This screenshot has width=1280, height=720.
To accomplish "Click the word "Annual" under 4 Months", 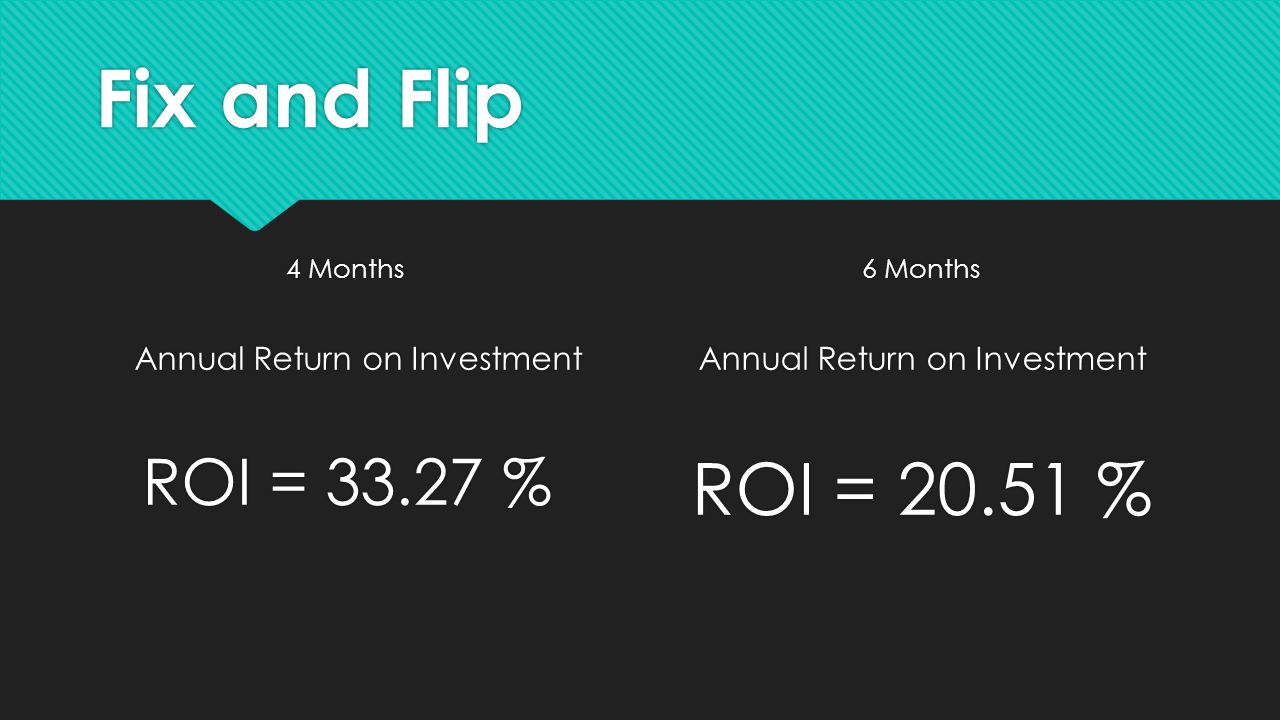I will [190, 359].
